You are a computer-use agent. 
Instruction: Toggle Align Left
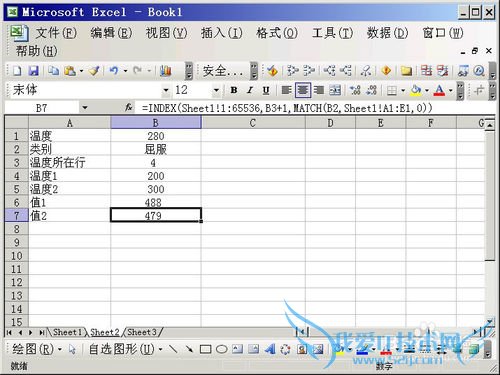(x=286, y=90)
